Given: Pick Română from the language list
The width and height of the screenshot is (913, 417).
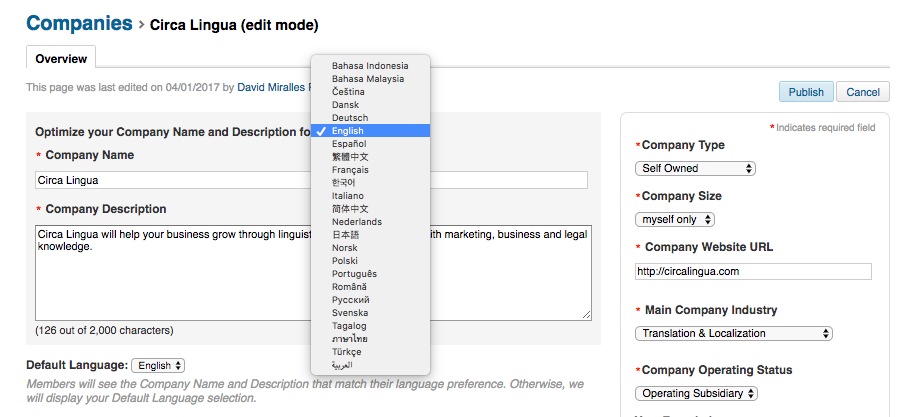Looking at the screenshot, I should (x=370, y=287).
